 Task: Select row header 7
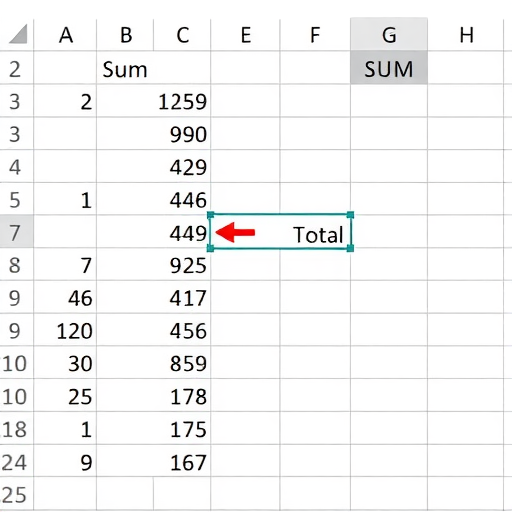point(16,232)
